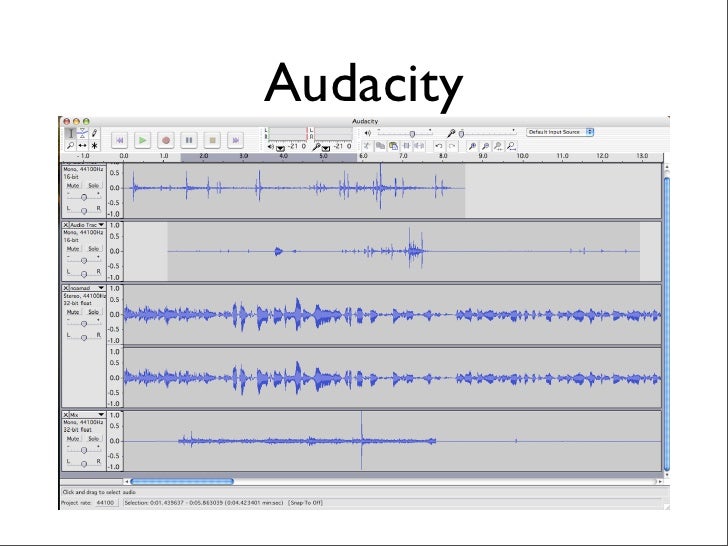Image resolution: width=728 pixels, height=546 pixels.
Task: Click the input level meter
Action: coord(333,134)
